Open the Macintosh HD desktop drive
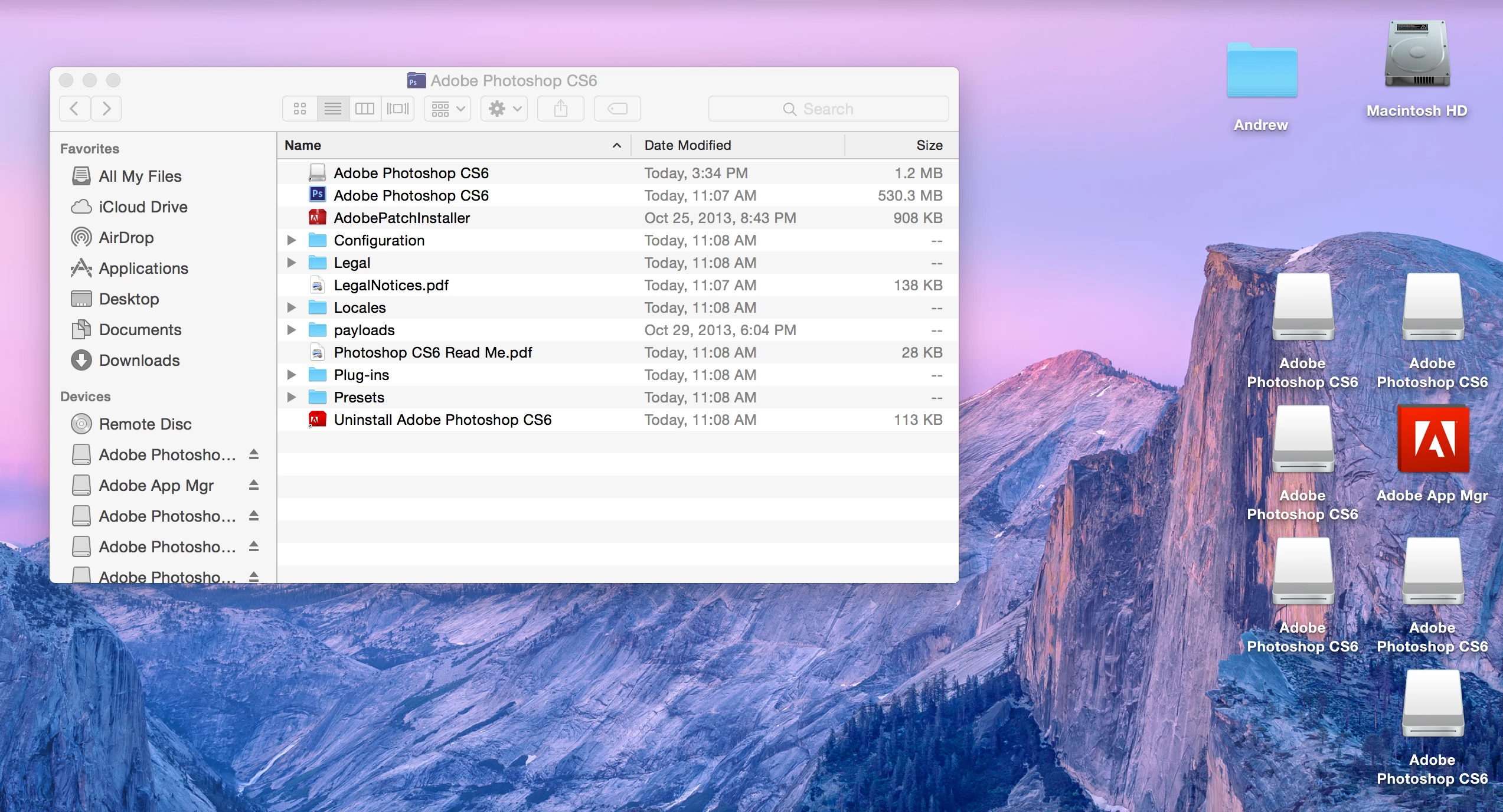 [x=1417, y=55]
